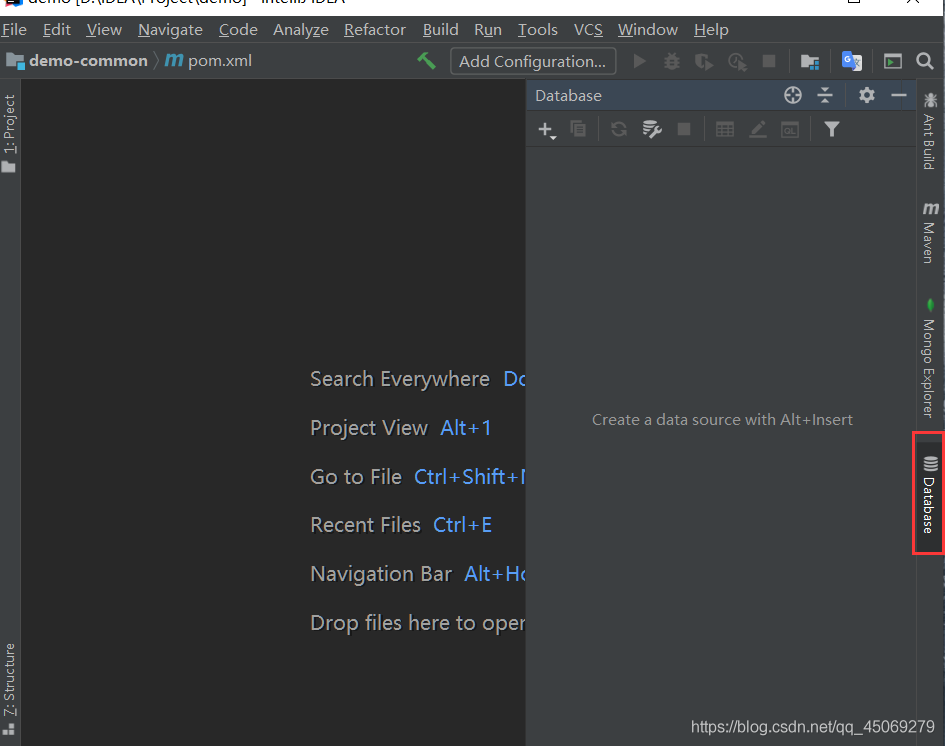945x746 pixels.
Task: Open the new data source plus dropdown
Action: click(x=547, y=129)
